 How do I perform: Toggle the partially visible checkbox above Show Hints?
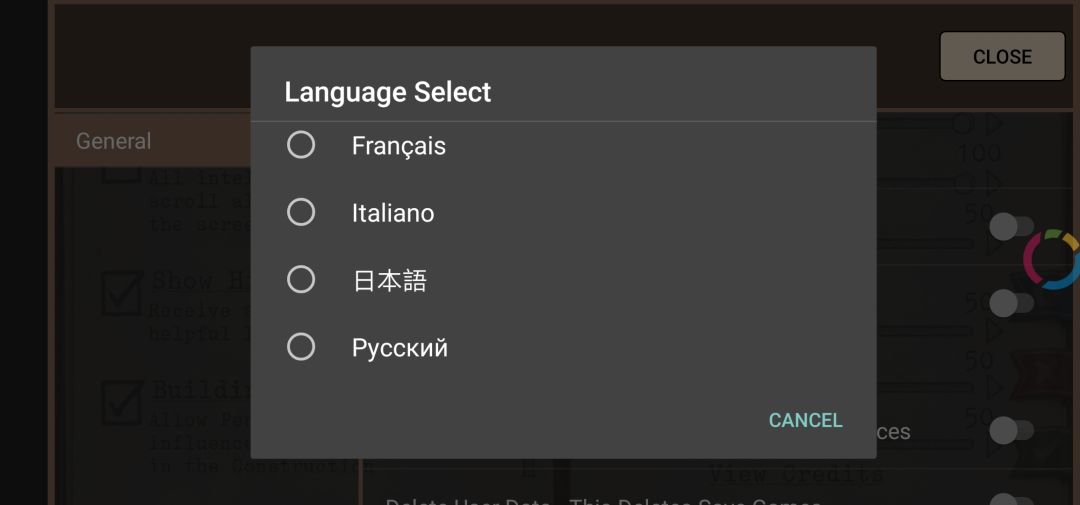(x=121, y=175)
